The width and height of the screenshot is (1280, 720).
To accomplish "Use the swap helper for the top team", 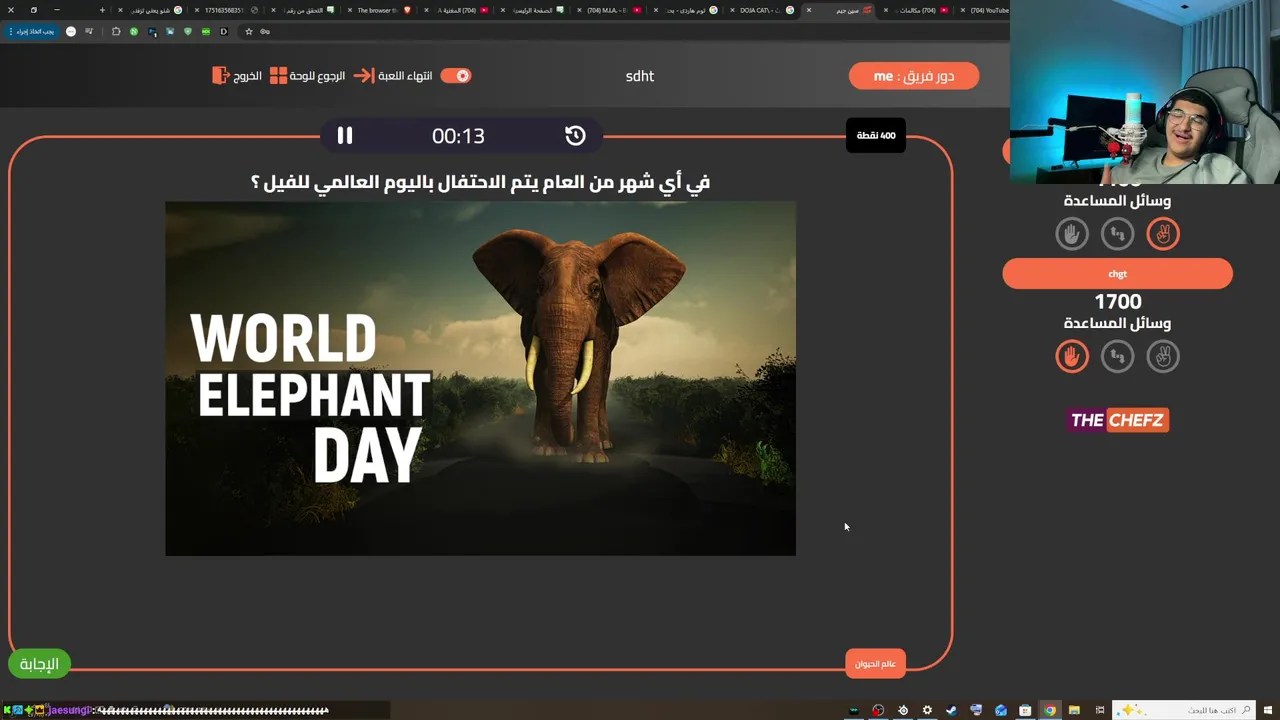I will [x=1117, y=234].
